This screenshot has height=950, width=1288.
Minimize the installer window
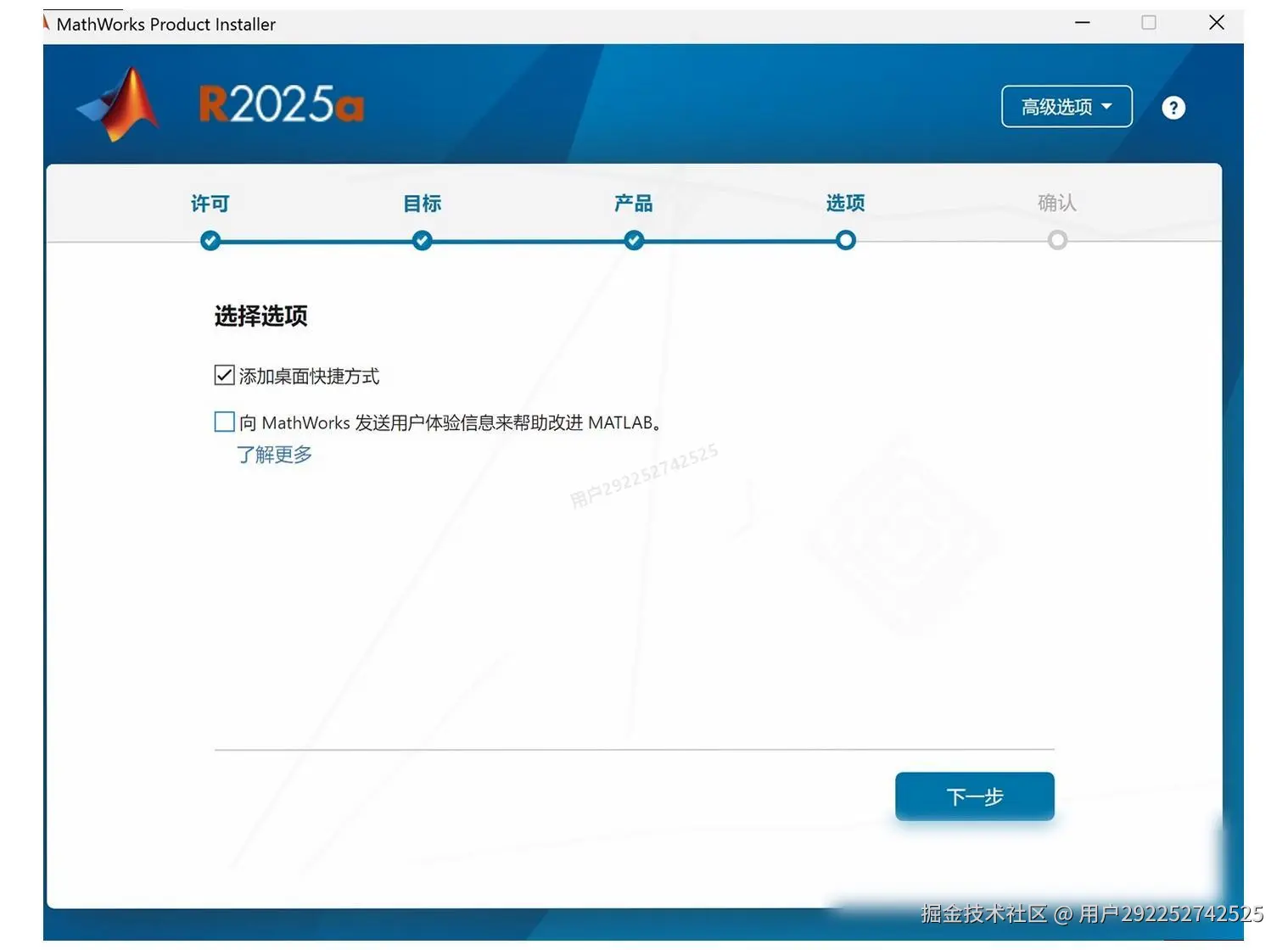click(1081, 23)
